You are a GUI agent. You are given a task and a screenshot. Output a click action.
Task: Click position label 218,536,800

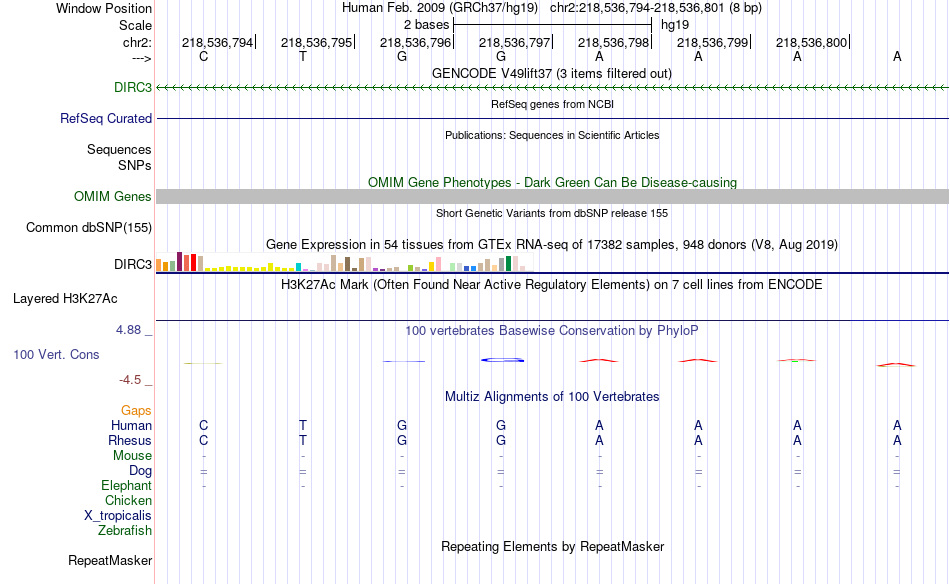tap(811, 42)
